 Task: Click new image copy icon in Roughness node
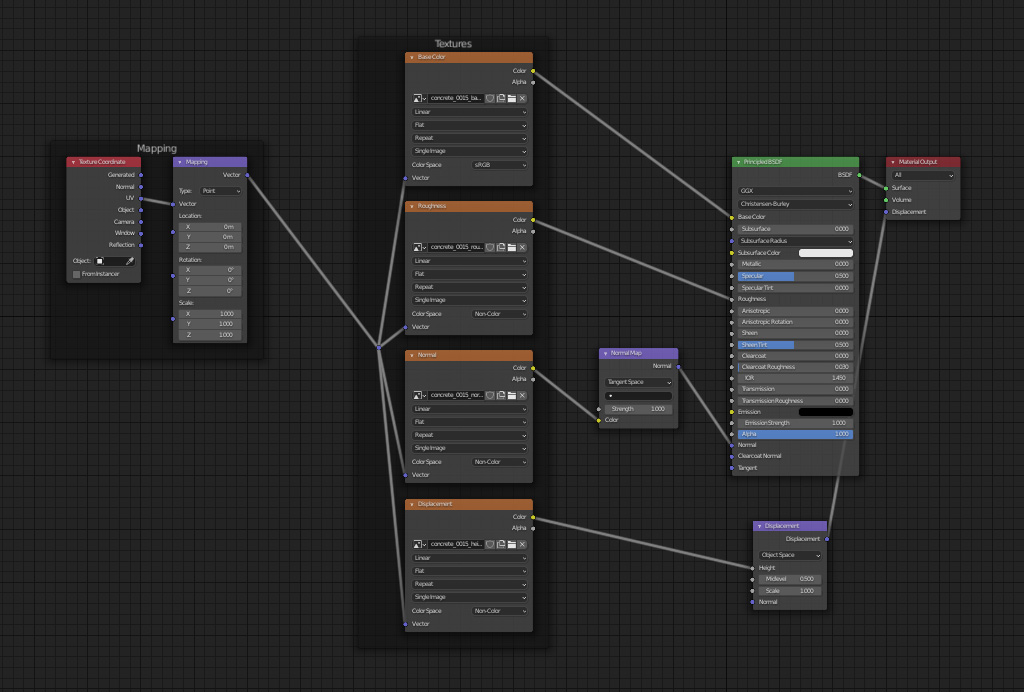click(501, 247)
